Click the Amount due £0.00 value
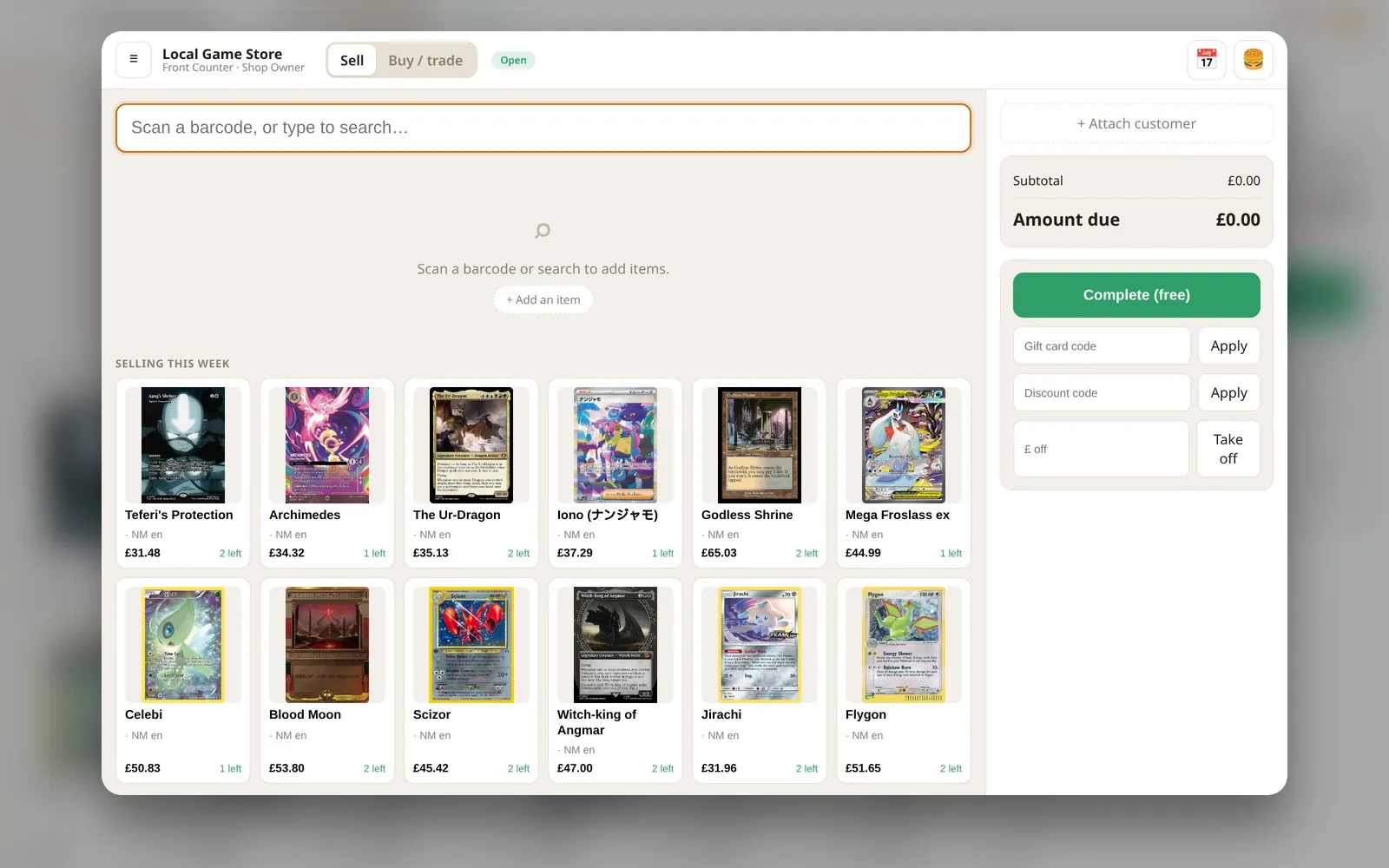The image size is (1389, 868). (x=1238, y=220)
